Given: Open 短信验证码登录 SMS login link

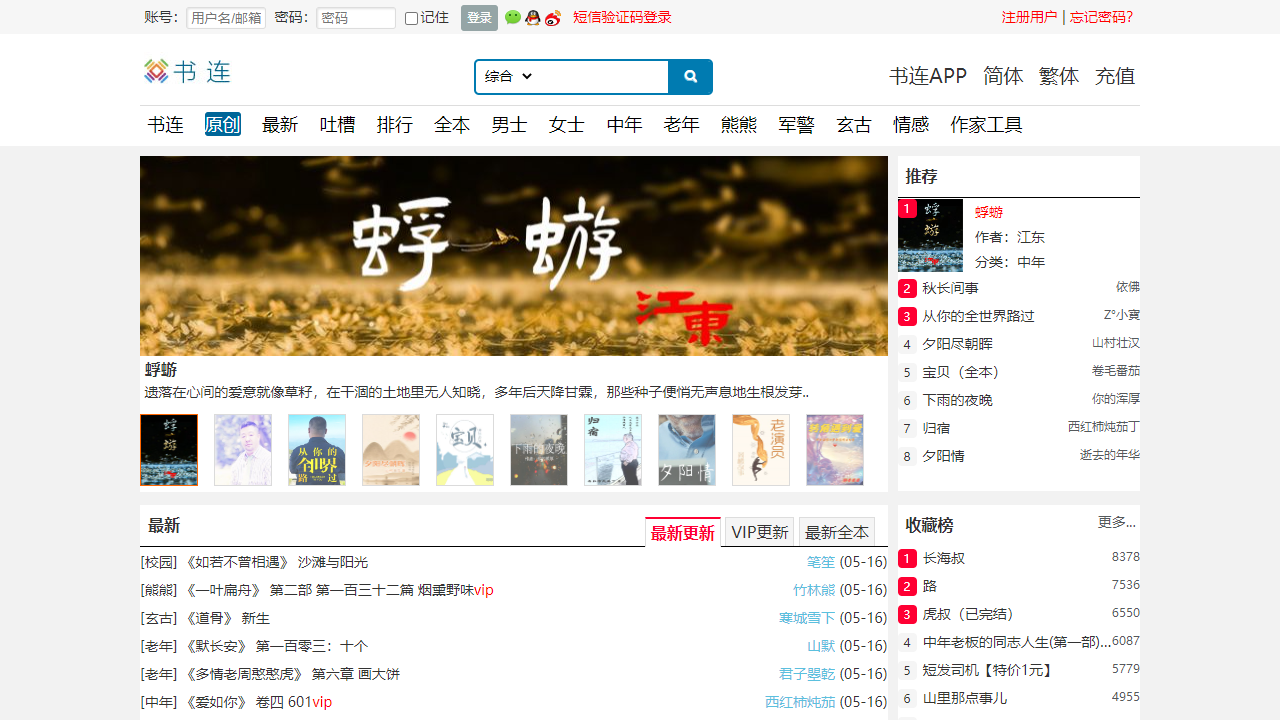Looking at the screenshot, I should click(x=622, y=17).
